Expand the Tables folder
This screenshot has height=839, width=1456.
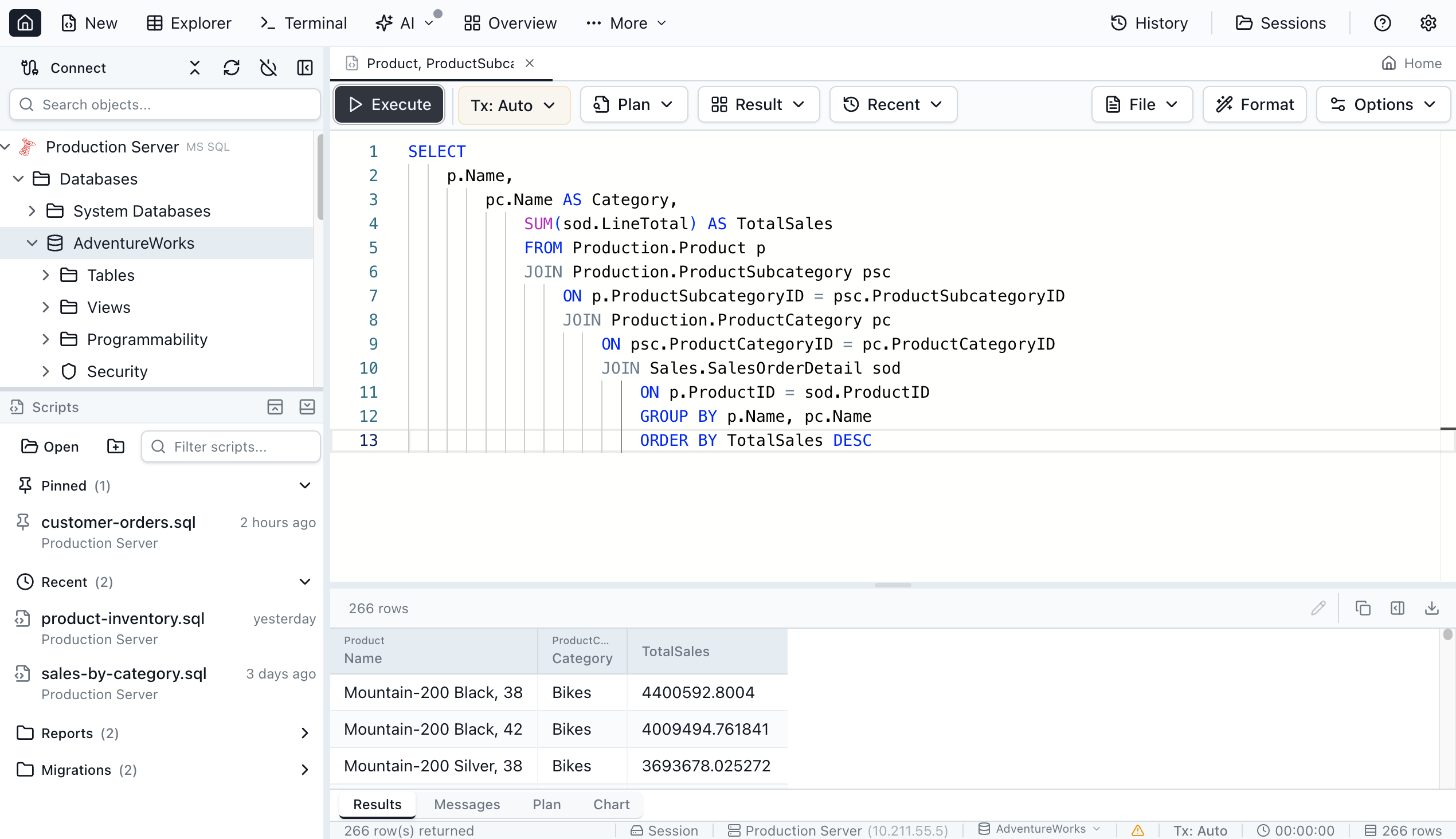46,276
